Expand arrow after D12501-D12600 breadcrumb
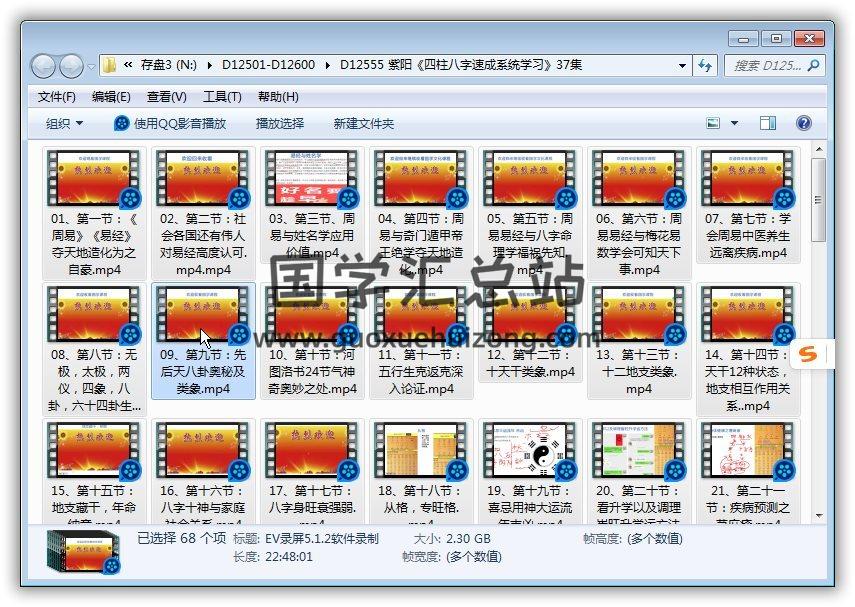 [x=328, y=65]
